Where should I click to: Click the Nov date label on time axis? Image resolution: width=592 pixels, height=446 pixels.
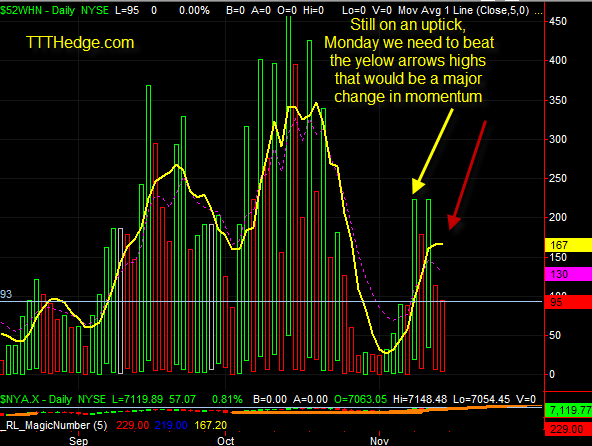tap(379, 441)
